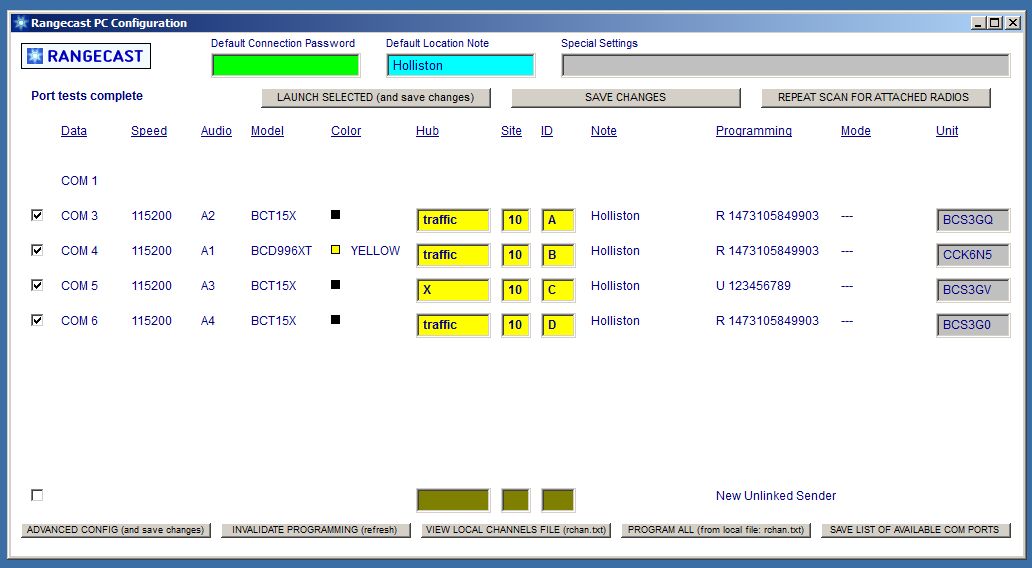The image size is (1032, 568).
Task: Click VIEW LOCAL CHANNELS FILE button
Action: (516, 530)
